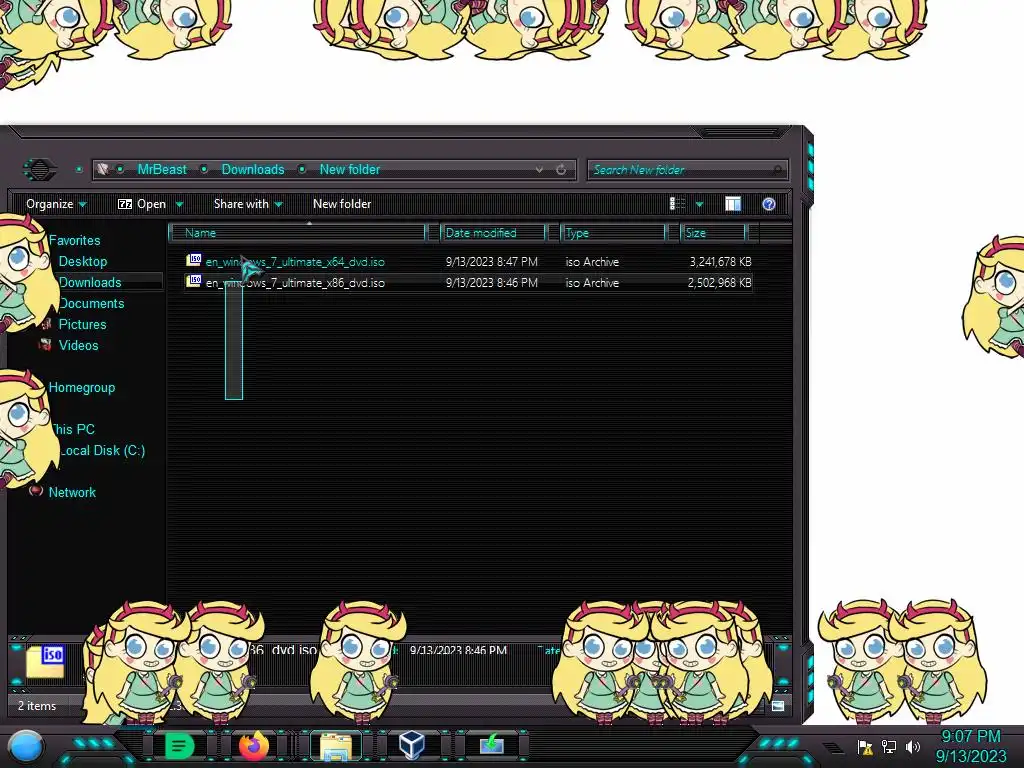
Task: Click the Start orb button
Action: click(x=26, y=747)
